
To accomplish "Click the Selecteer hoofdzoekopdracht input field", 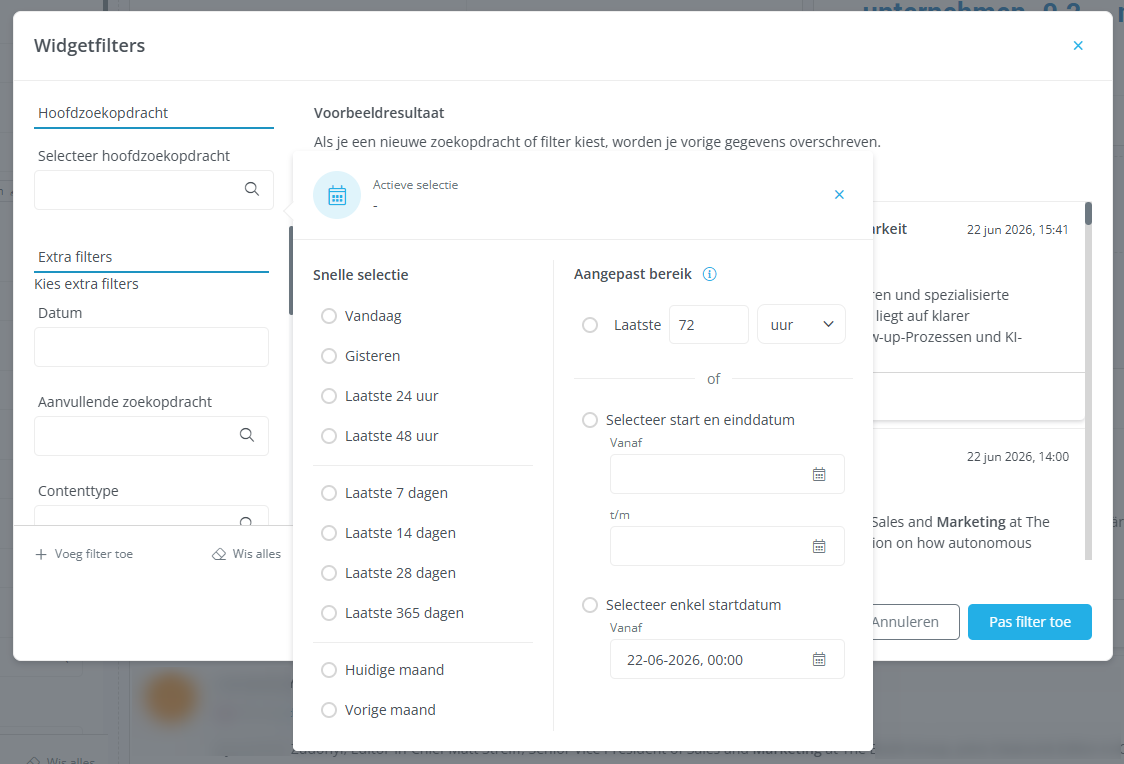I will tap(153, 190).
